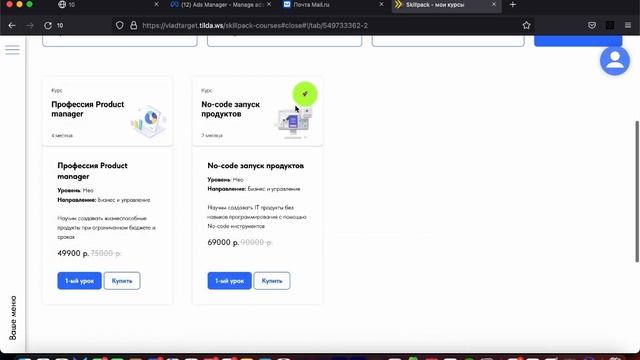Click the crossed-out 75000 р. old price
The image size is (640, 360).
(x=106, y=253)
